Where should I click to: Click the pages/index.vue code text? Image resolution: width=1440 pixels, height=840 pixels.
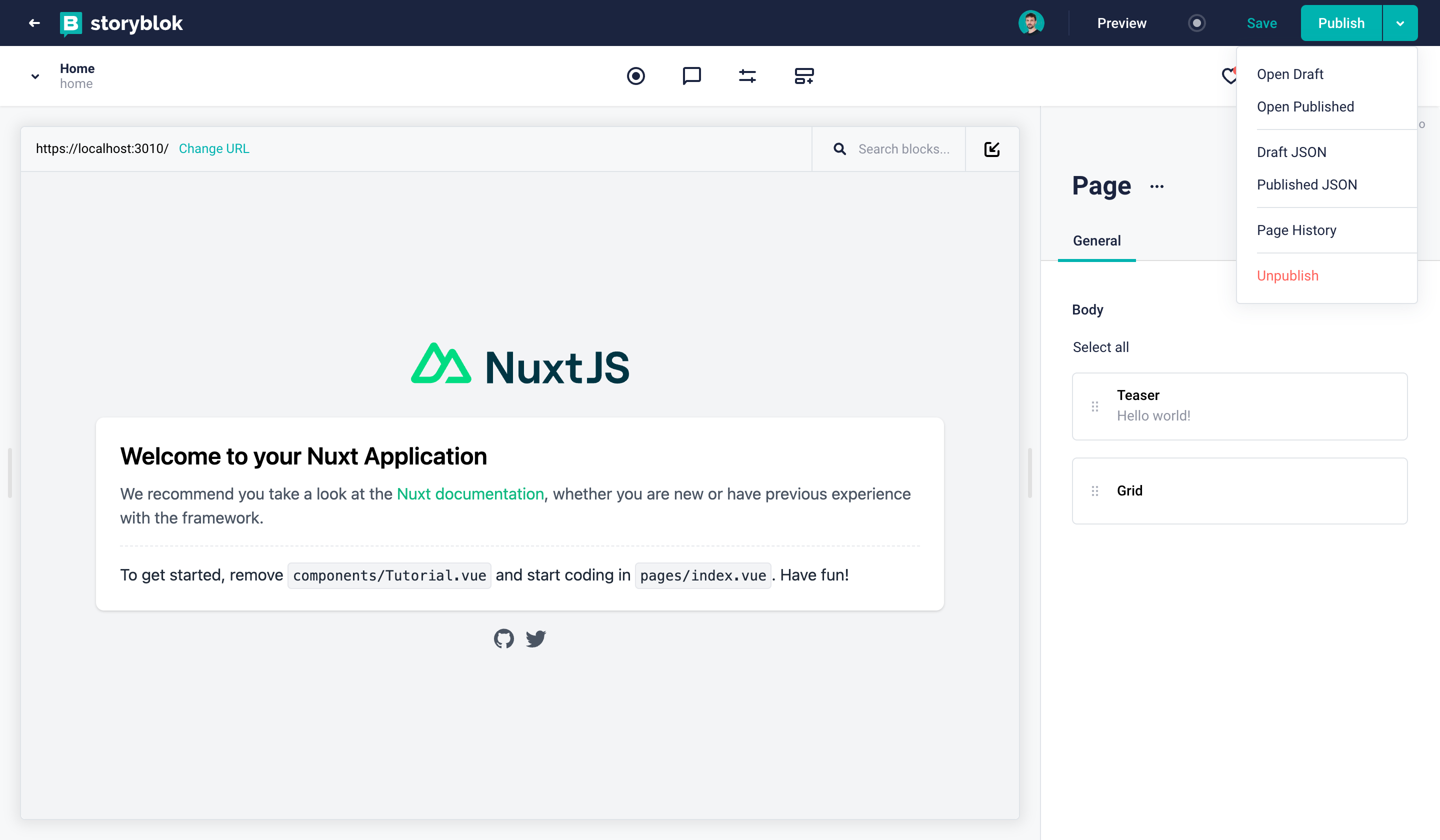[703, 575]
